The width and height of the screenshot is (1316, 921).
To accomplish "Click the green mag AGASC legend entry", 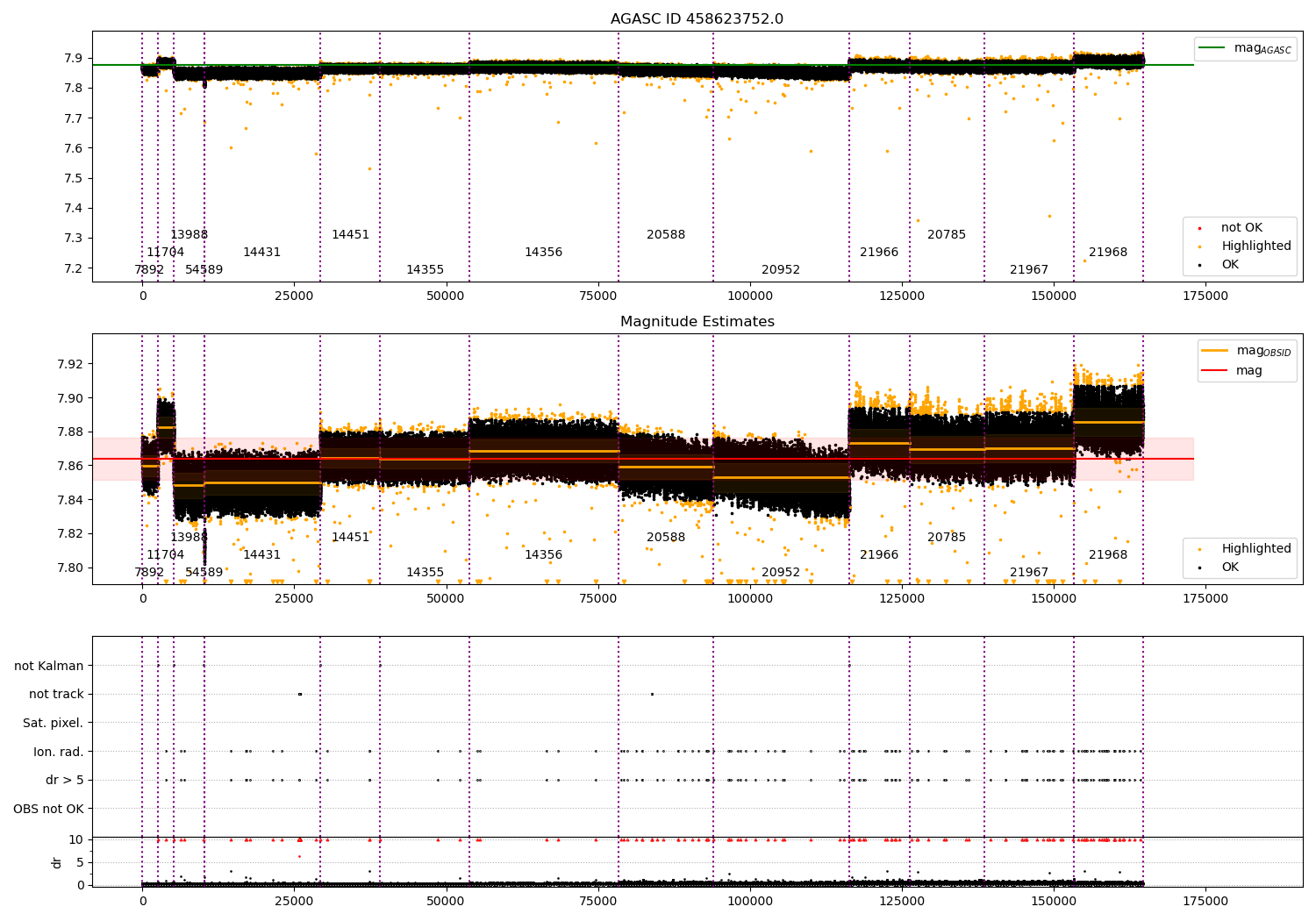I will 1245,48.
